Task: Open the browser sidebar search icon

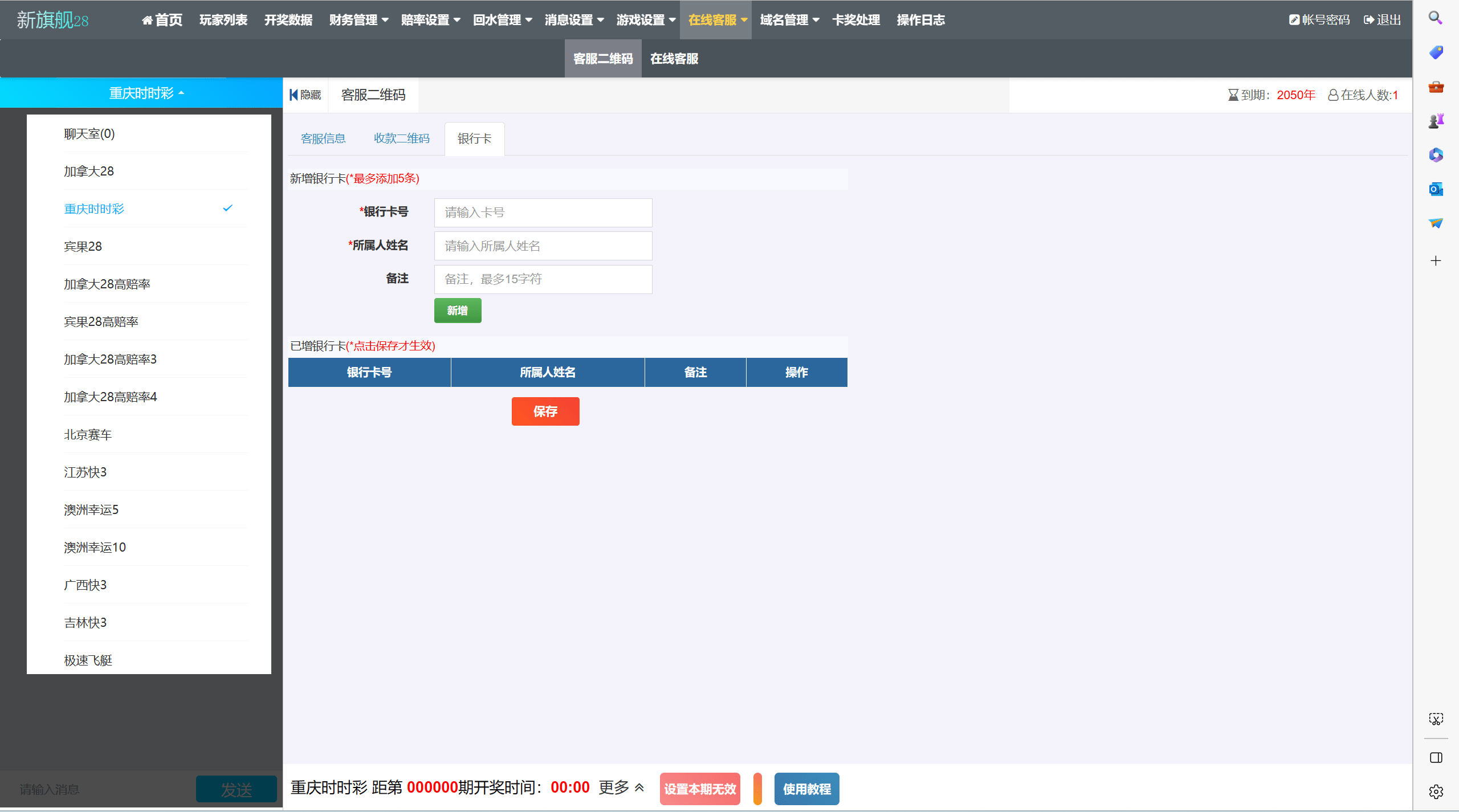Action: pyautogui.click(x=1436, y=18)
